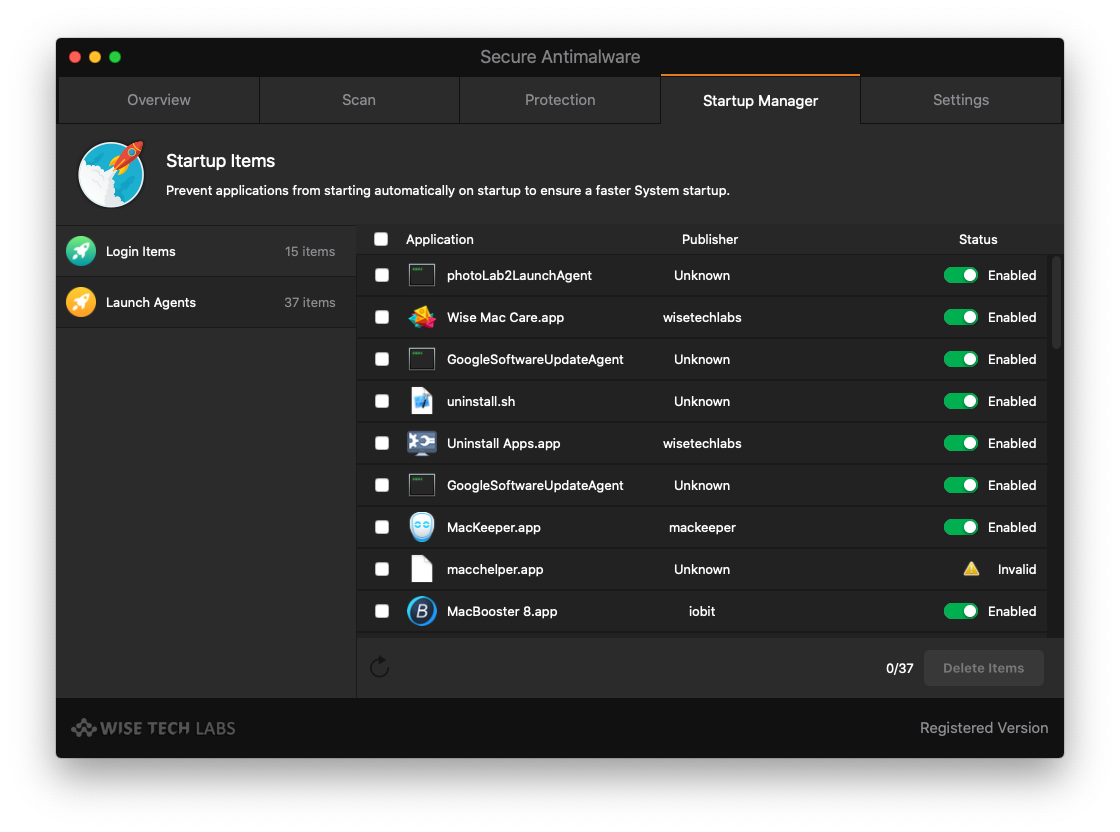Click the startup list vertical scrollbar
This screenshot has height=832, width=1120.
[x=1056, y=304]
